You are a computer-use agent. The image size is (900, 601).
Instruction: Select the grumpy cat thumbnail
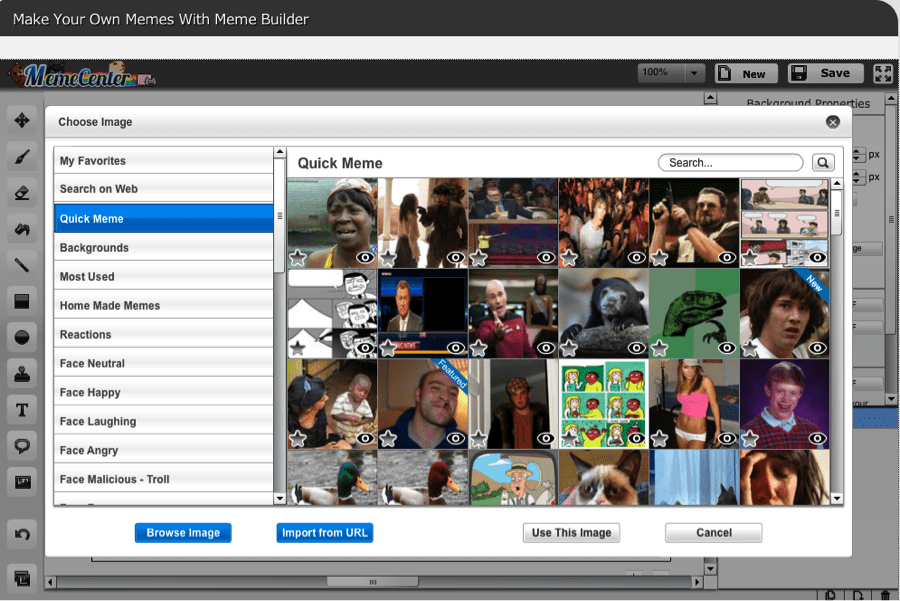point(604,478)
